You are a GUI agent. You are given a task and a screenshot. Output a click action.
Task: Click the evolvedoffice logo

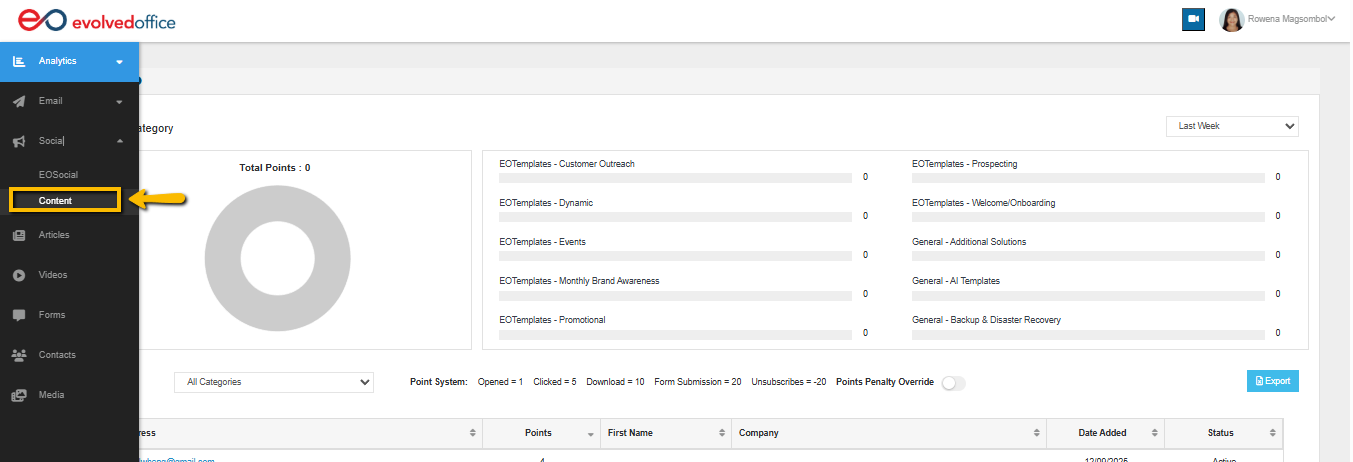pos(97,20)
